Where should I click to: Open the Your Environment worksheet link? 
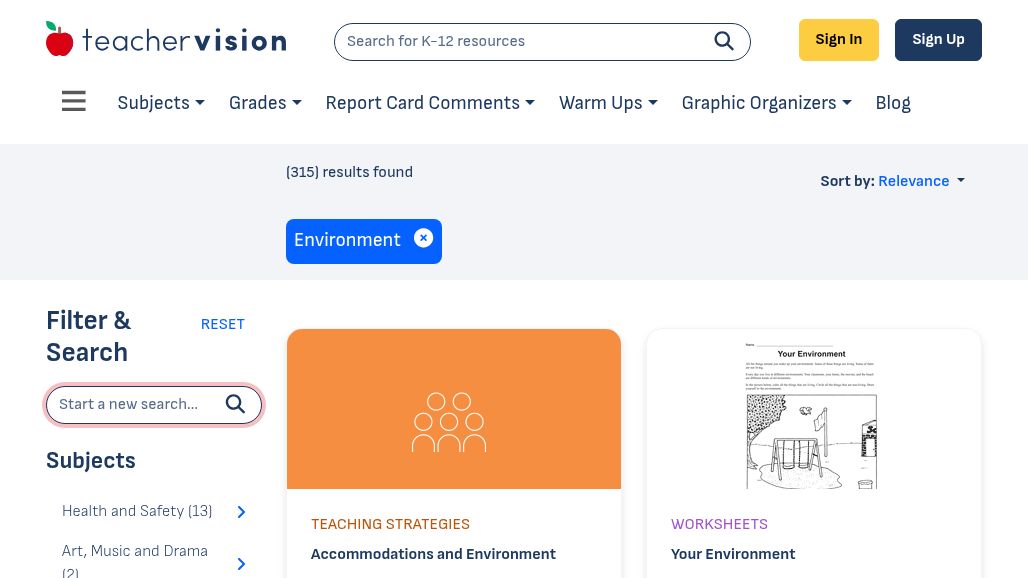pyautogui.click(x=732, y=554)
